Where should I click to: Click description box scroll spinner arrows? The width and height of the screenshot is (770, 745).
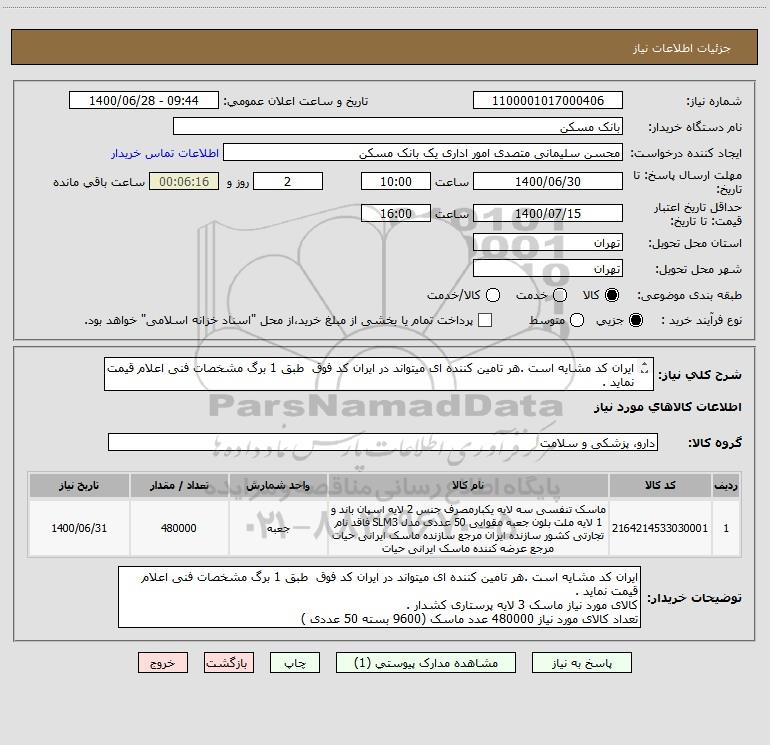(x=645, y=368)
